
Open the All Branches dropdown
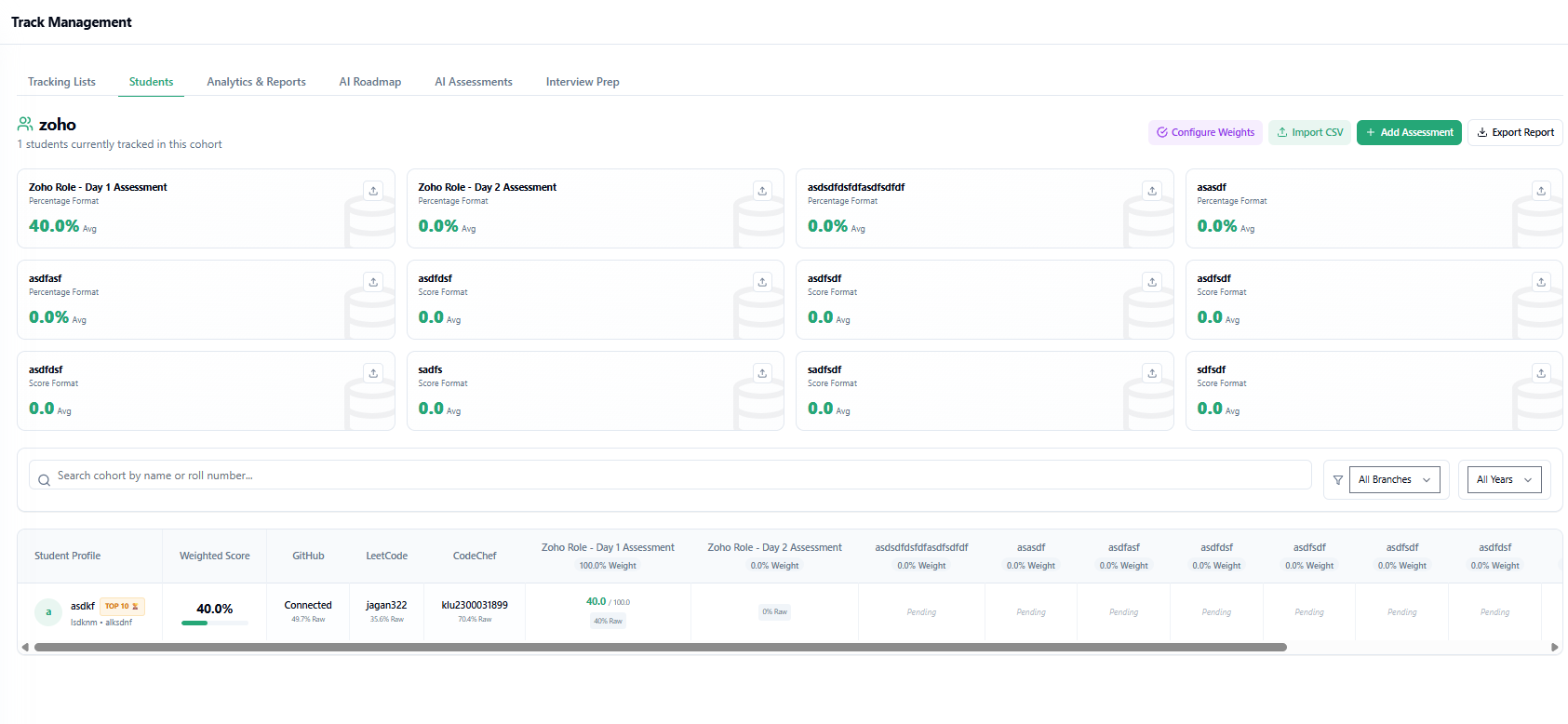(1394, 479)
